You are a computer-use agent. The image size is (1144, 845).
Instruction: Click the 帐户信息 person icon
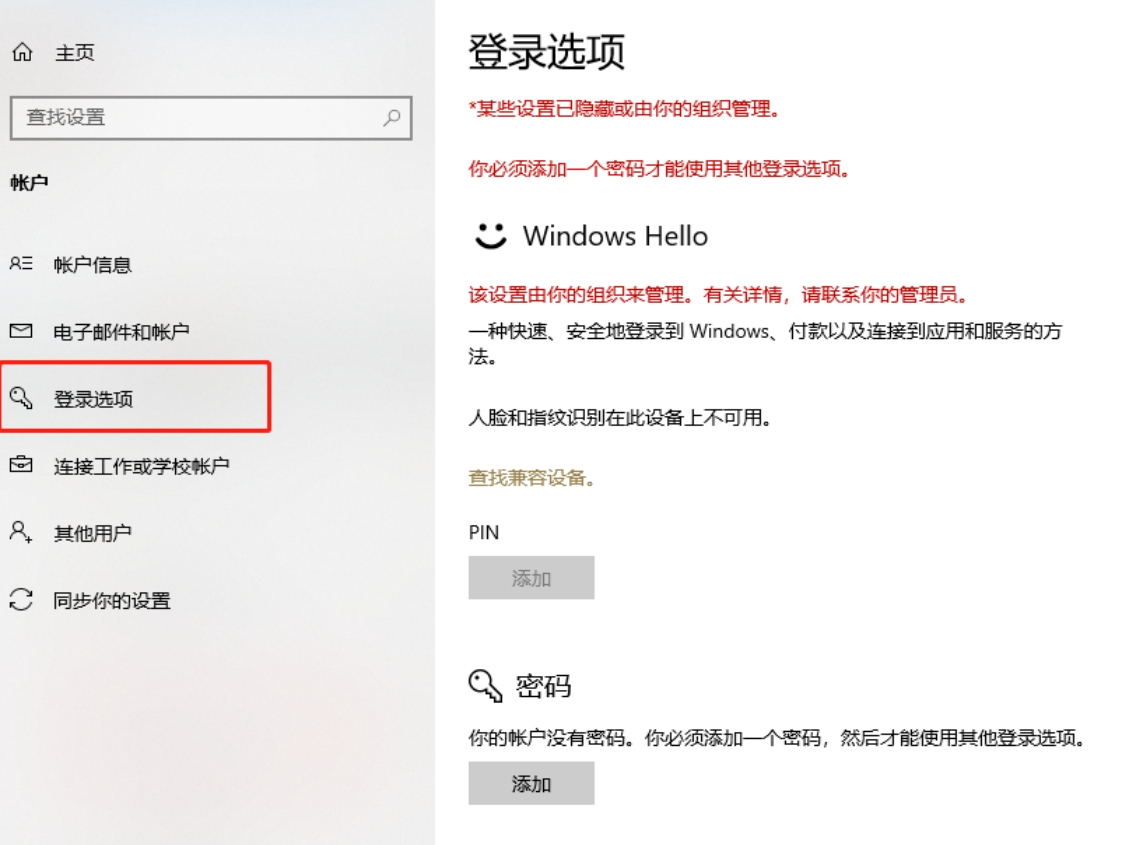[x=21, y=265]
